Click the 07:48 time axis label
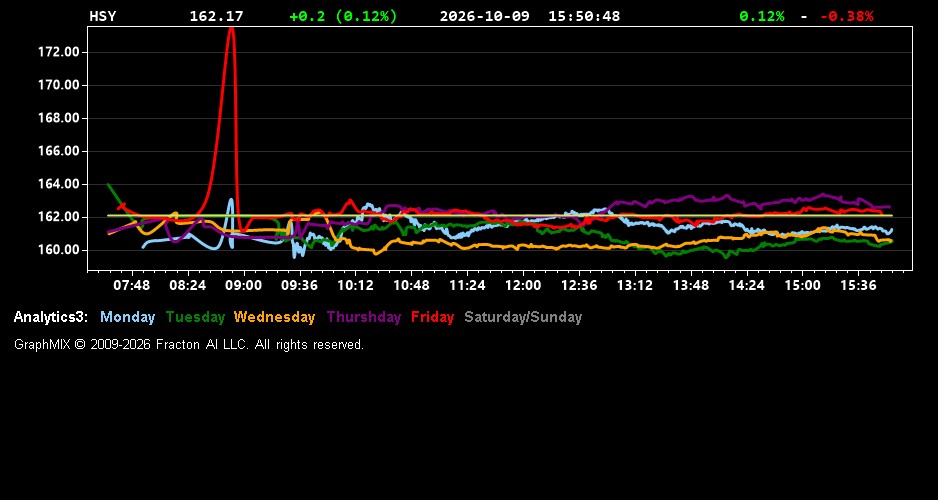This screenshot has height=500, width=938. pyautogui.click(x=132, y=285)
